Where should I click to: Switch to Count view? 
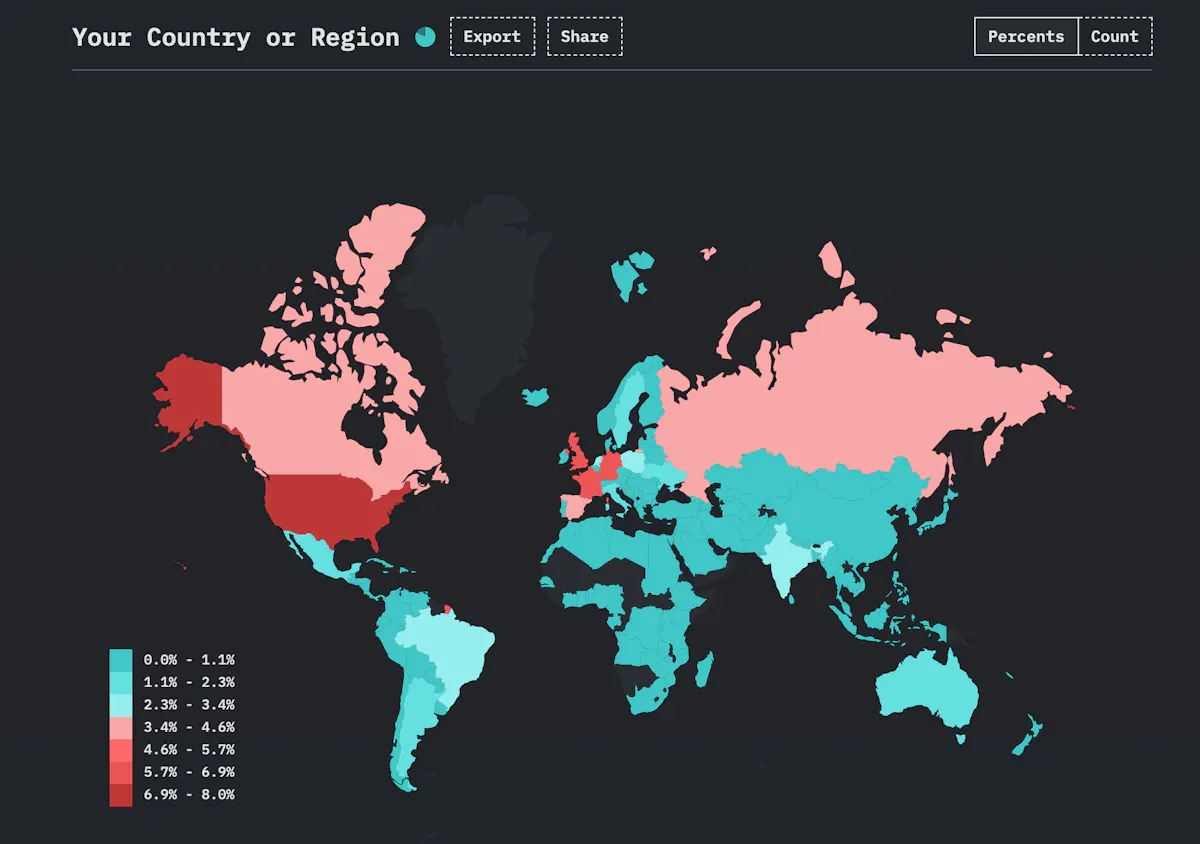coord(1114,37)
